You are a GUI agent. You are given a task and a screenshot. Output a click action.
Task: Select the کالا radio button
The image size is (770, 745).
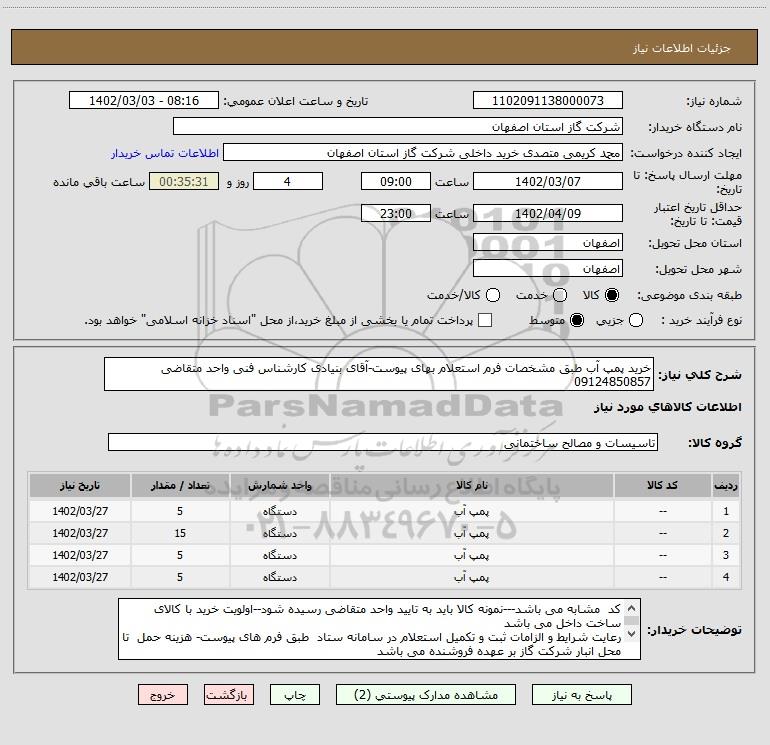pos(612,295)
